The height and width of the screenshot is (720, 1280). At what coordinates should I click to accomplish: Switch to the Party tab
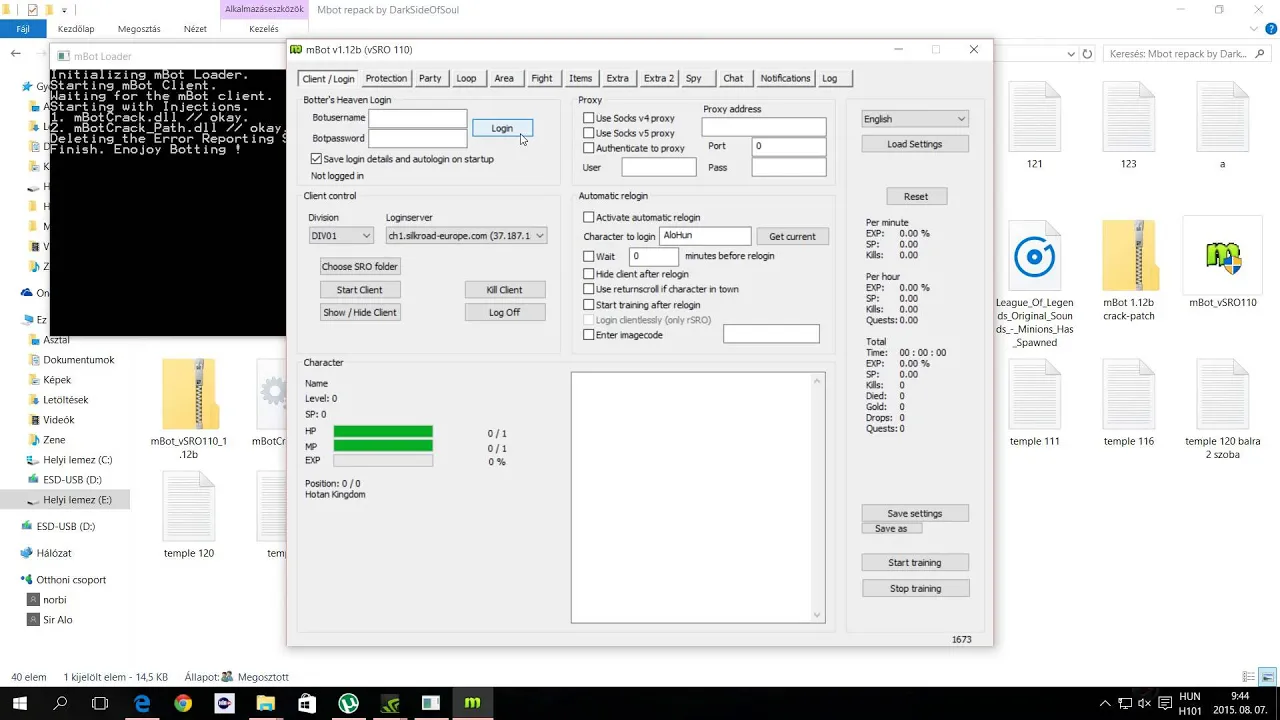(x=430, y=78)
